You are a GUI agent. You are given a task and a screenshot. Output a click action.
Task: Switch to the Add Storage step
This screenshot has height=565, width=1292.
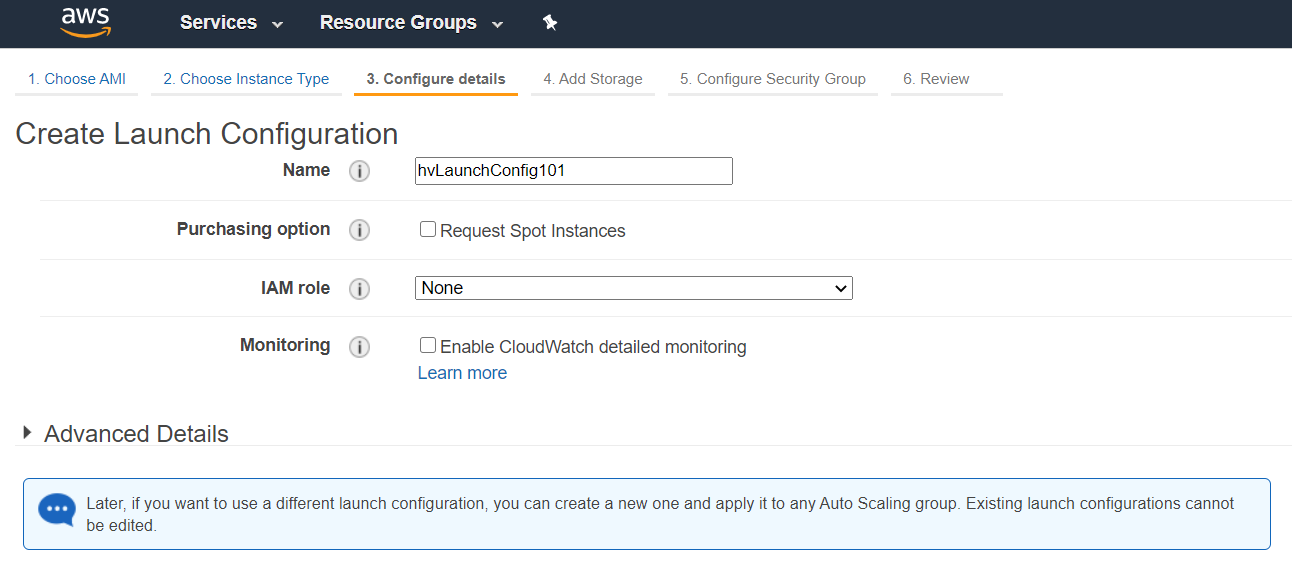(593, 79)
